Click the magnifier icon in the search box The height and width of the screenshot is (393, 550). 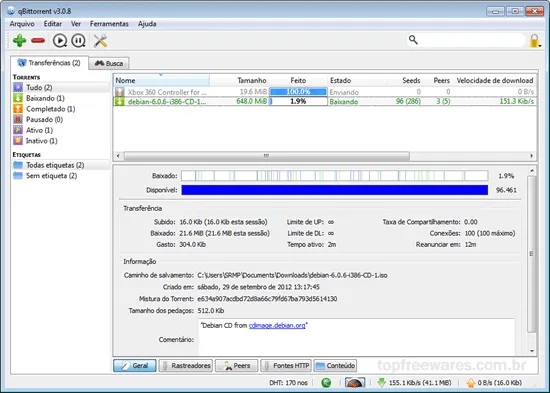click(414, 40)
